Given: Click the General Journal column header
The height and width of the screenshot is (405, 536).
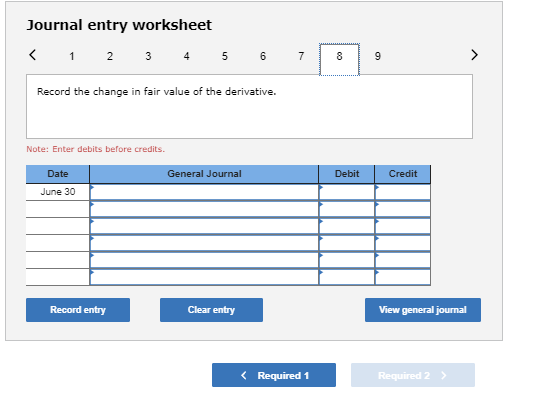Looking at the screenshot, I should tap(204, 174).
